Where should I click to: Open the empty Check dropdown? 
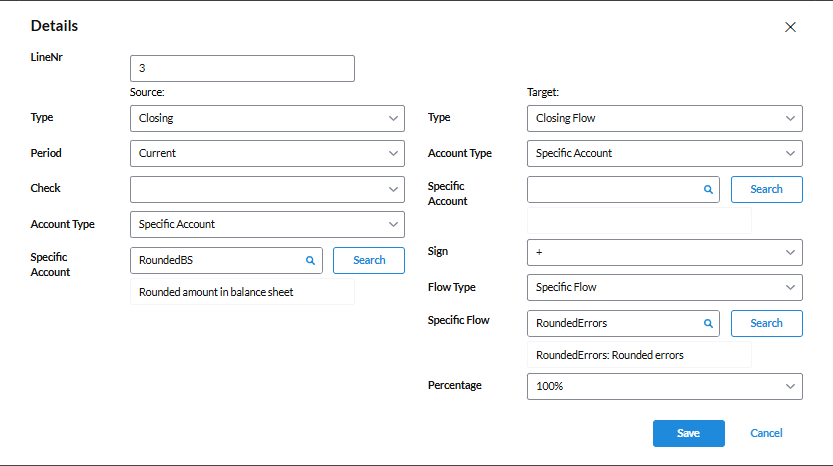point(267,189)
